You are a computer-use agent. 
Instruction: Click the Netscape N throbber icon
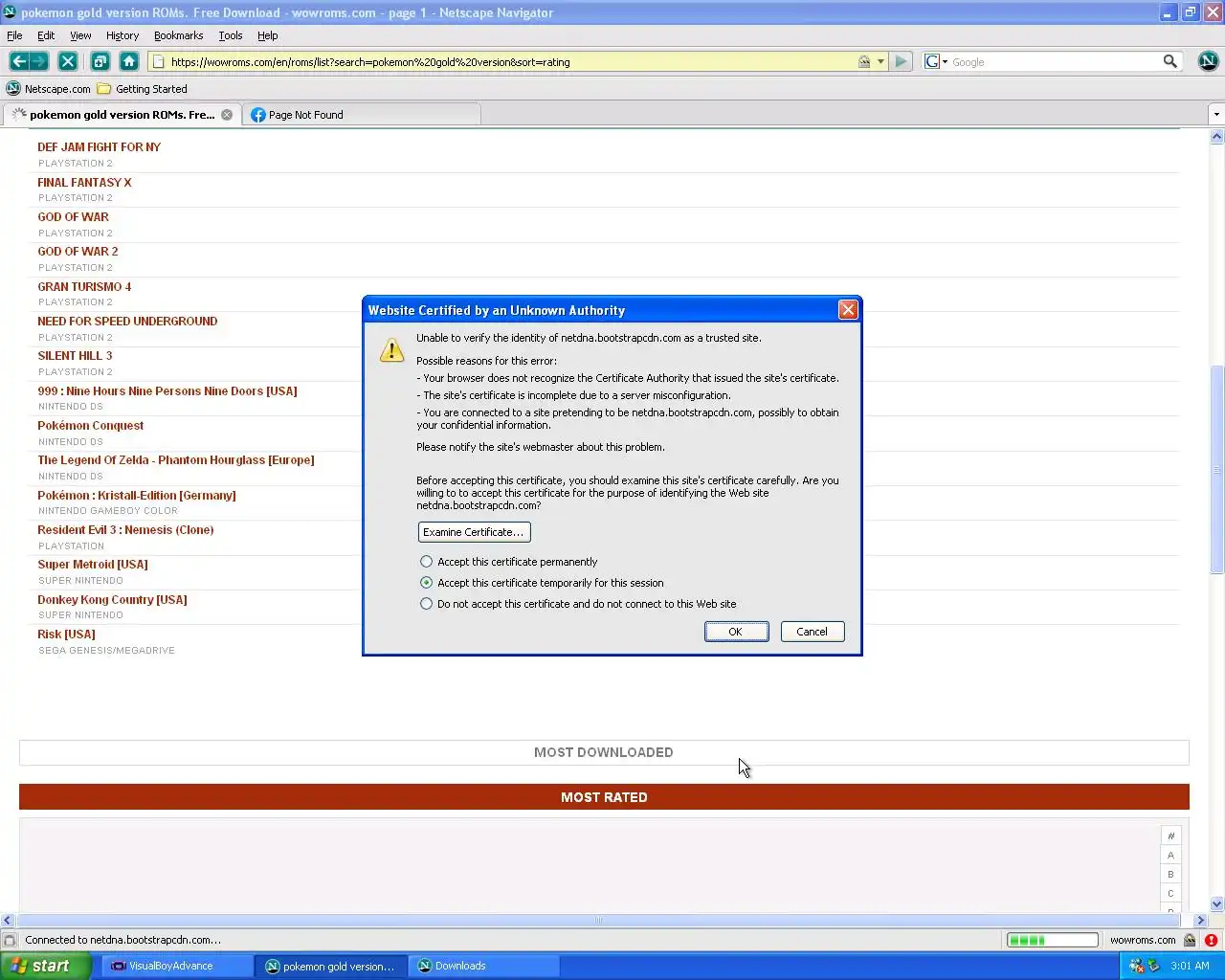[x=1208, y=61]
